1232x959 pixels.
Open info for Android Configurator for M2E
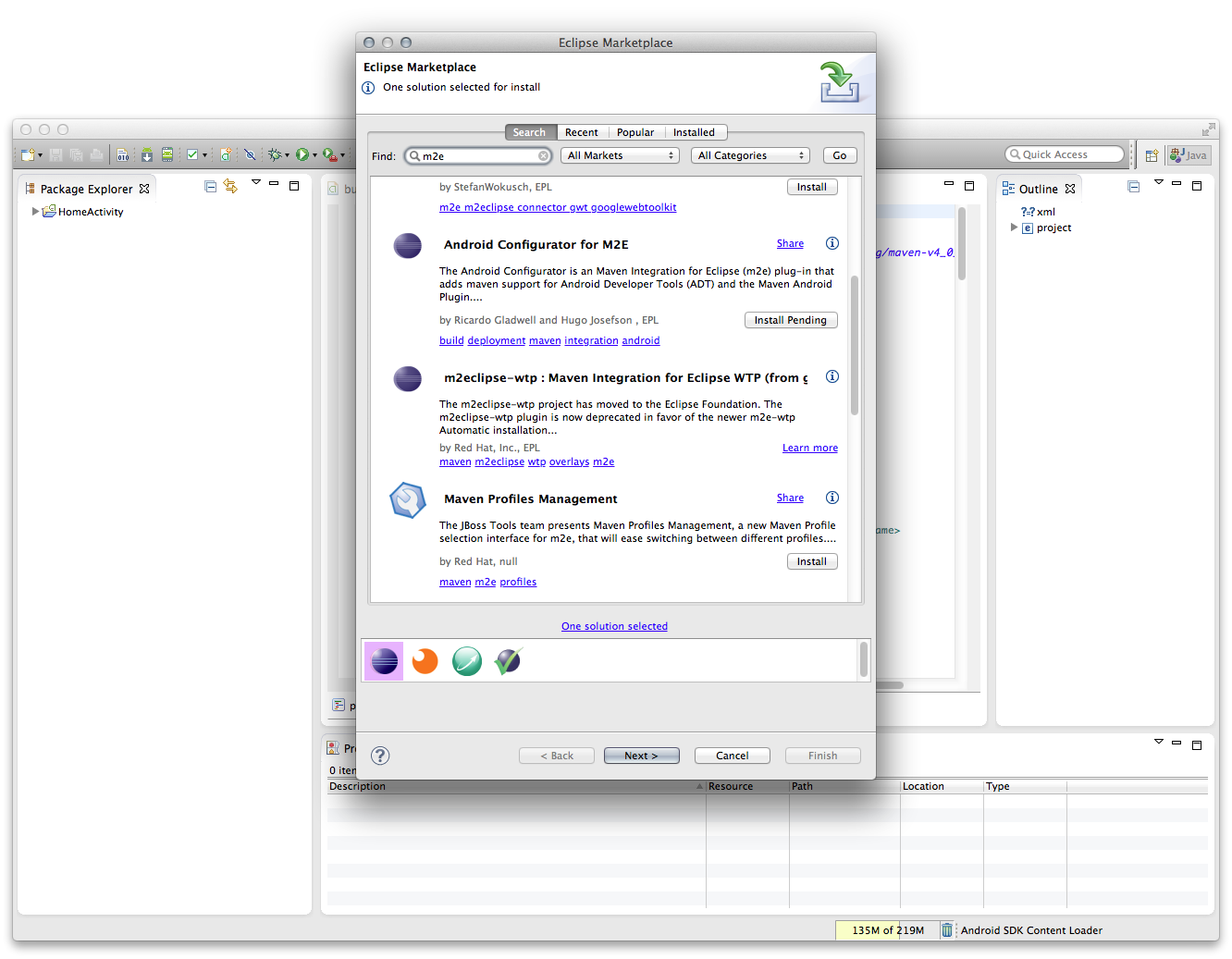click(x=832, y=243)
